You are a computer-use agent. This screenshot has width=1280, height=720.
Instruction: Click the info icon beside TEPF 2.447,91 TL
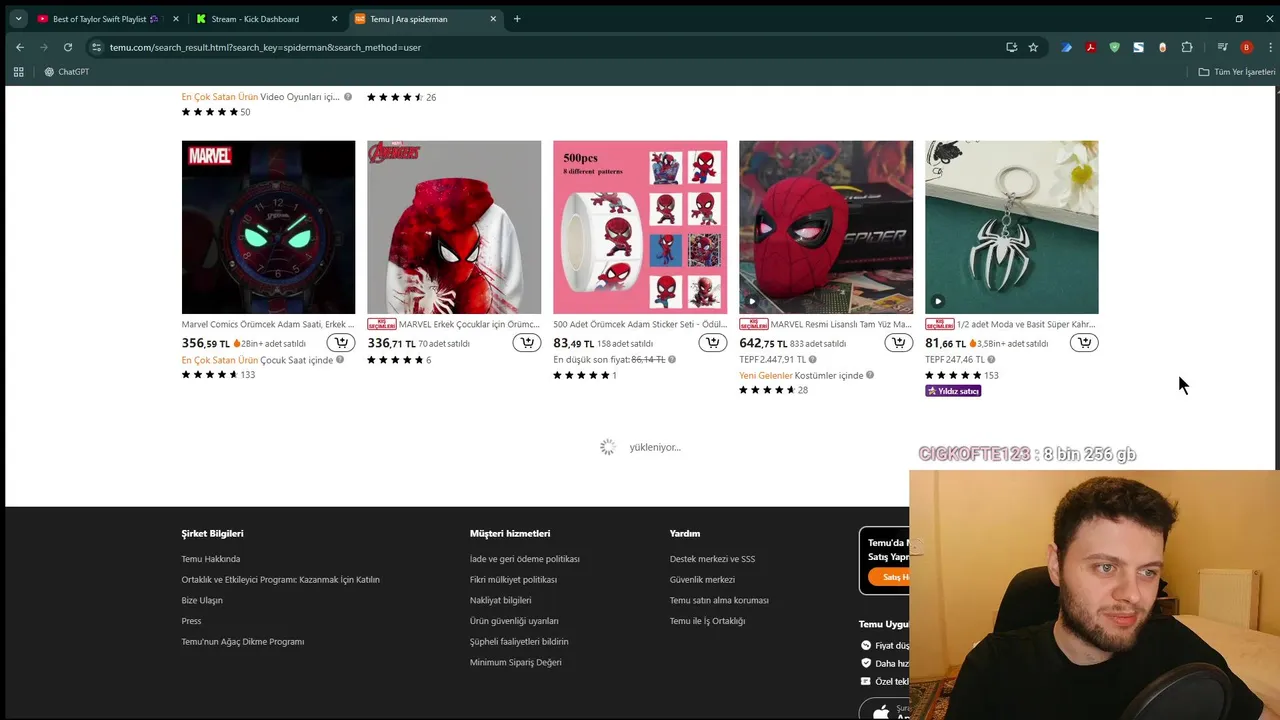(x=812, y=360)
